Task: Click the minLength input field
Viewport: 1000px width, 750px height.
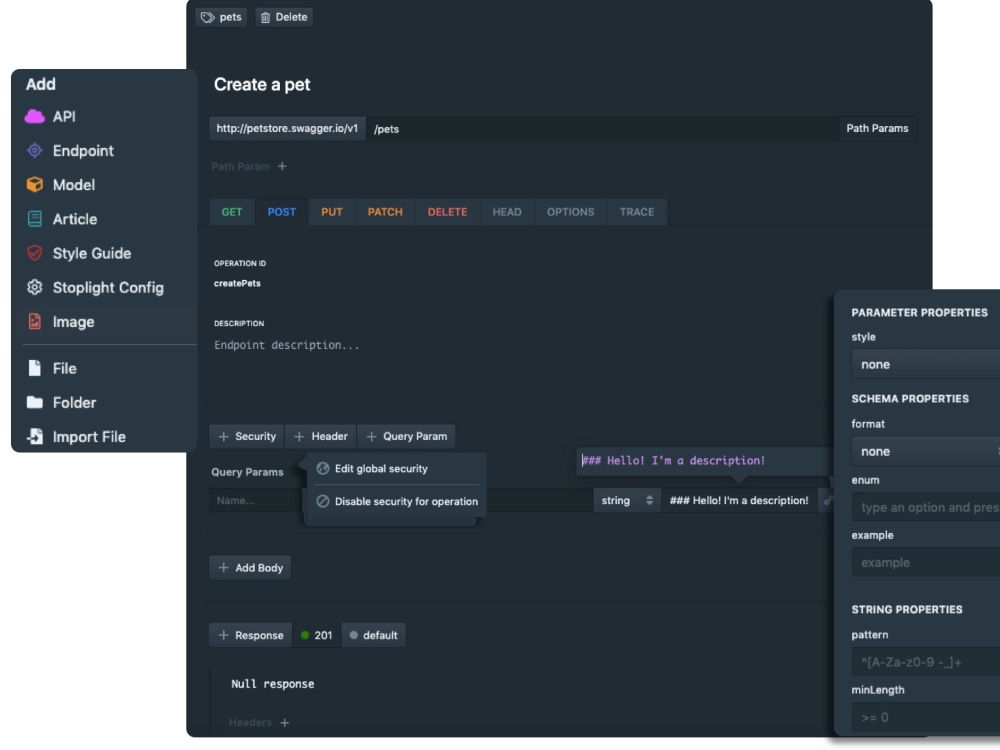Action: 925,717
